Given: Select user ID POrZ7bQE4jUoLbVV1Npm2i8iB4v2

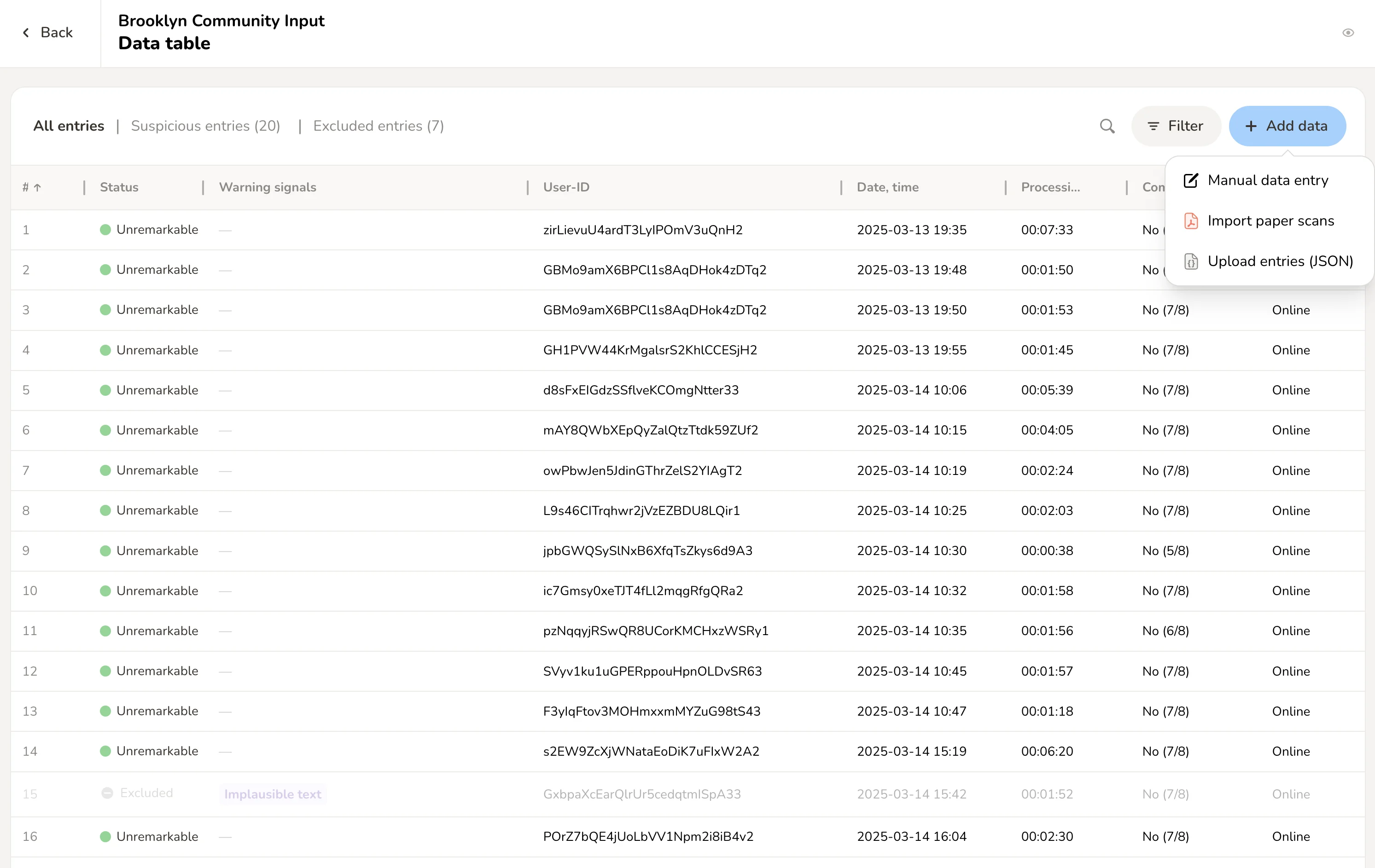Looking at the screenshot, I should point(648,837).
